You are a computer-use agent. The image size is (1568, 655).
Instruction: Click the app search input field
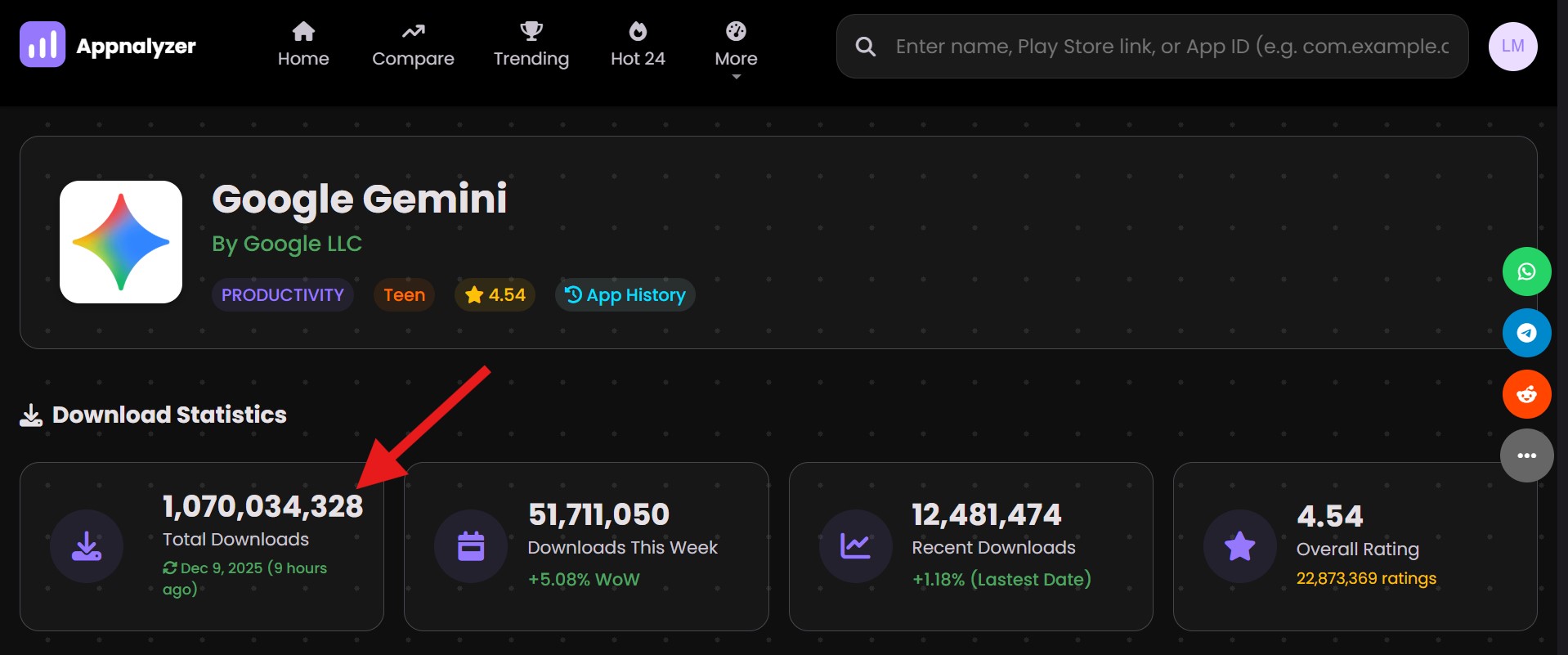(x=1145, y=46)
